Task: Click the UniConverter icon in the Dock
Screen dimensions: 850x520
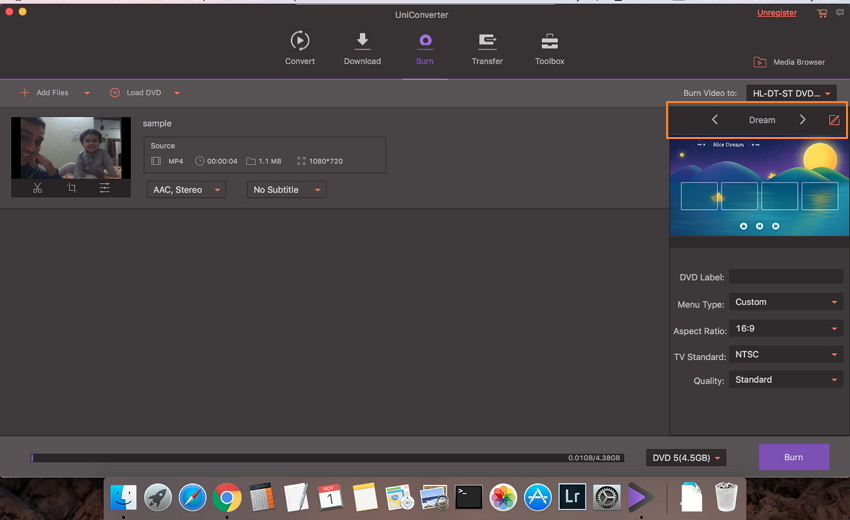Action: point(640,497)
